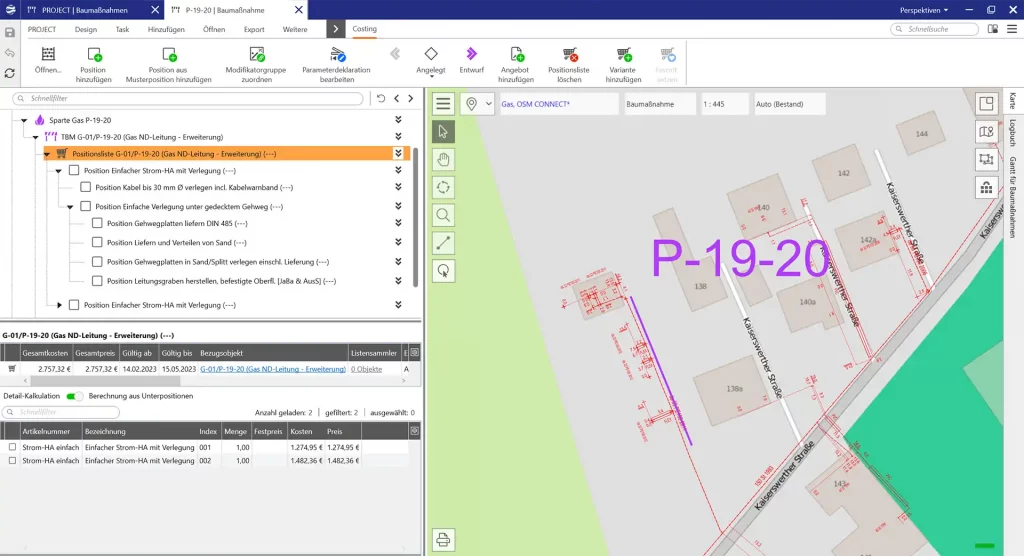Open the Perspektiven dropdown
This screenshot has width=1024, height=556.
tap(924, 9)
